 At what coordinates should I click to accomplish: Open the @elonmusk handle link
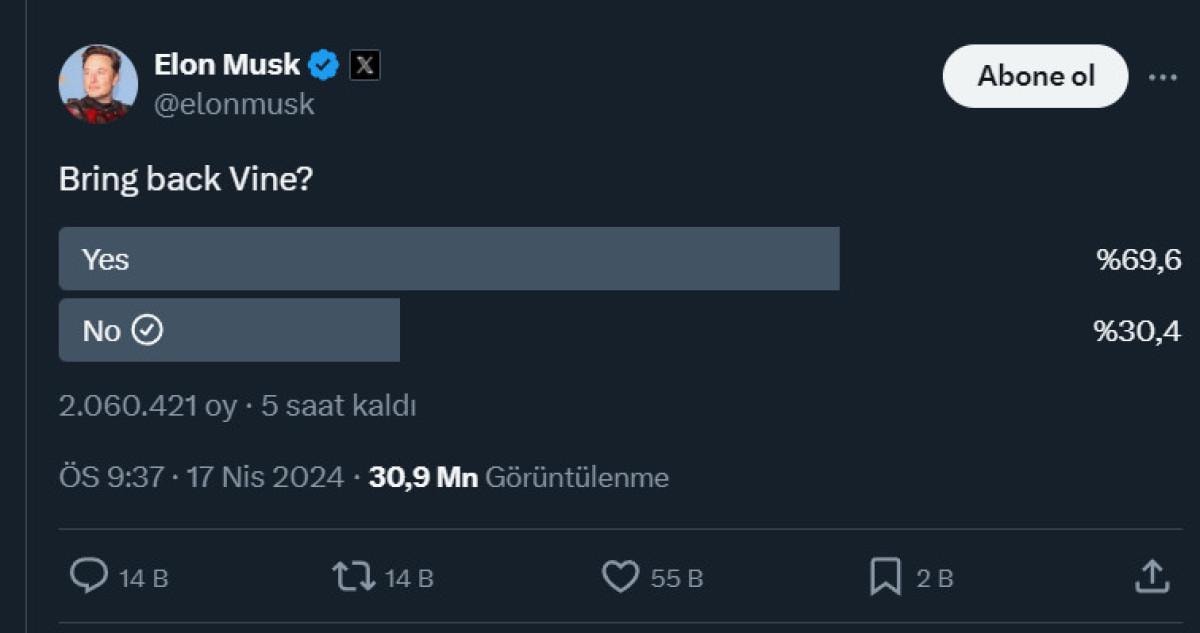[234, 104]
